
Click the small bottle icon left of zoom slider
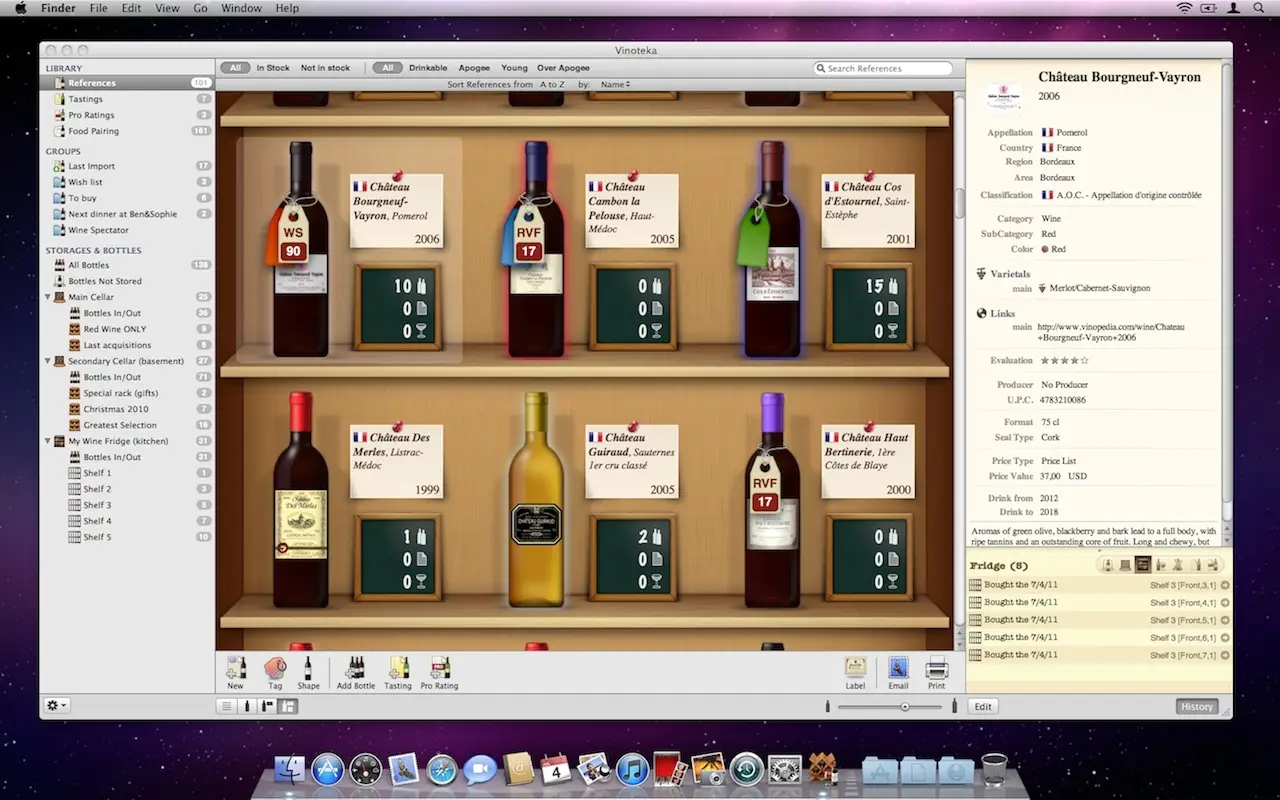click(x=827, y=706)
